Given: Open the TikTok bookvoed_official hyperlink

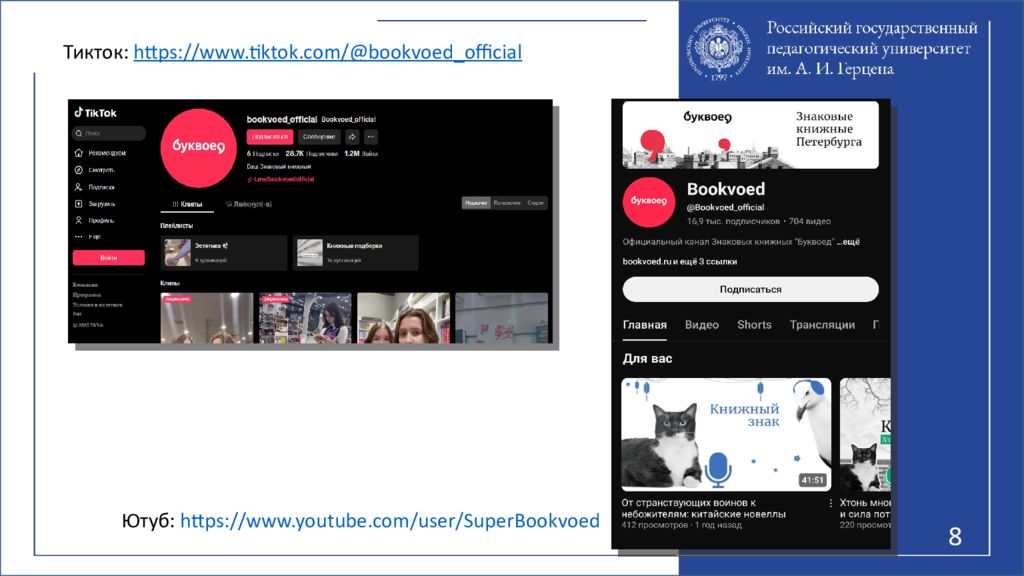Looking at the screenshot, I should [328, 52].
